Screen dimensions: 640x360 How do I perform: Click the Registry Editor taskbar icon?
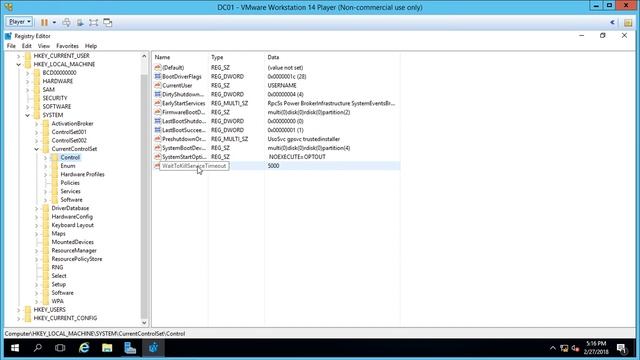[153, 348]
